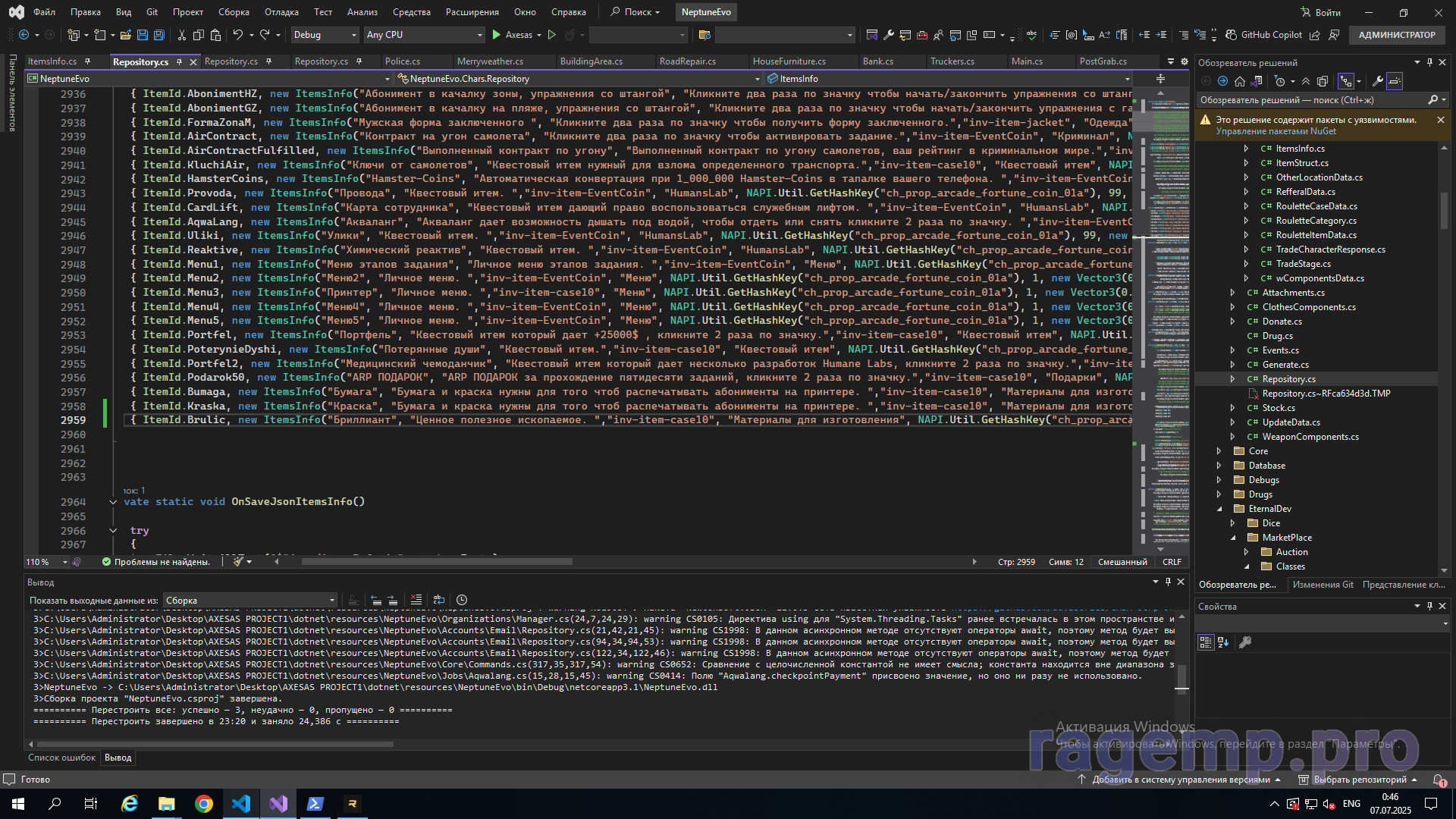Comment out selected lines icon
The width and height of the screenshot is (1456, 819).
pyautogui.click(x=1184, y=35)
